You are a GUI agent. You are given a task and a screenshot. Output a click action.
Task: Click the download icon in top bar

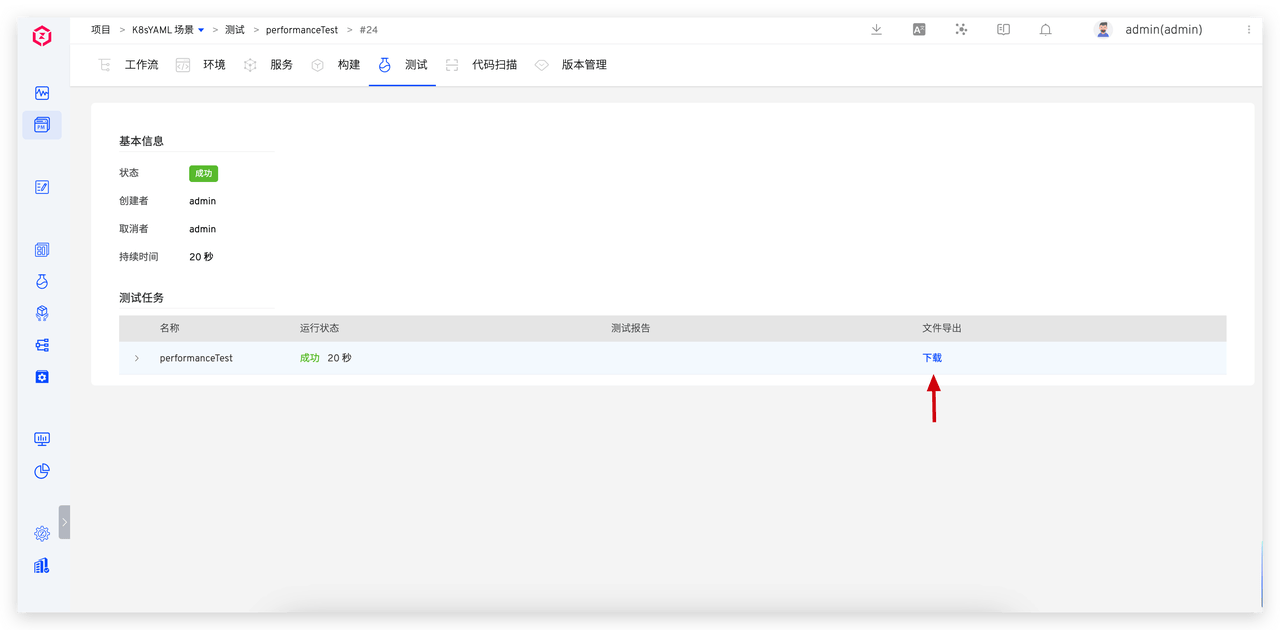[x=876, y=30]
